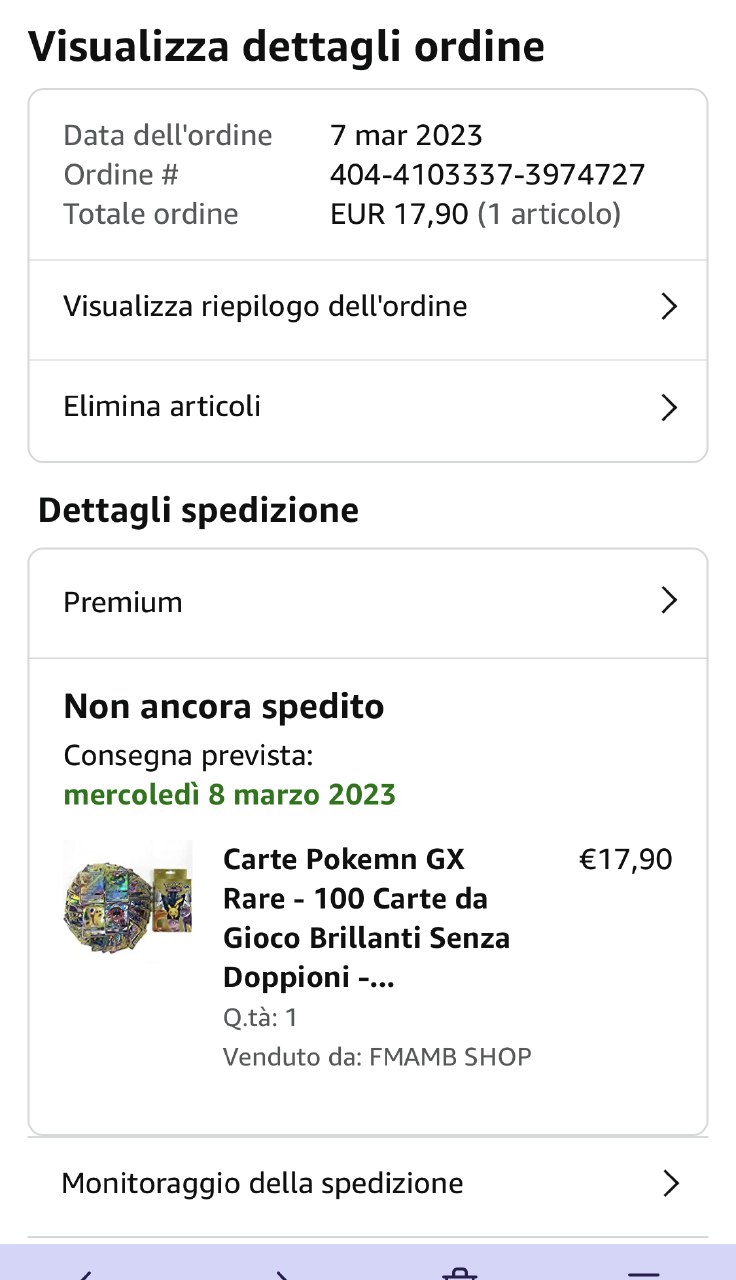Open the shopping basket icon at bottom

(458, 1273)
